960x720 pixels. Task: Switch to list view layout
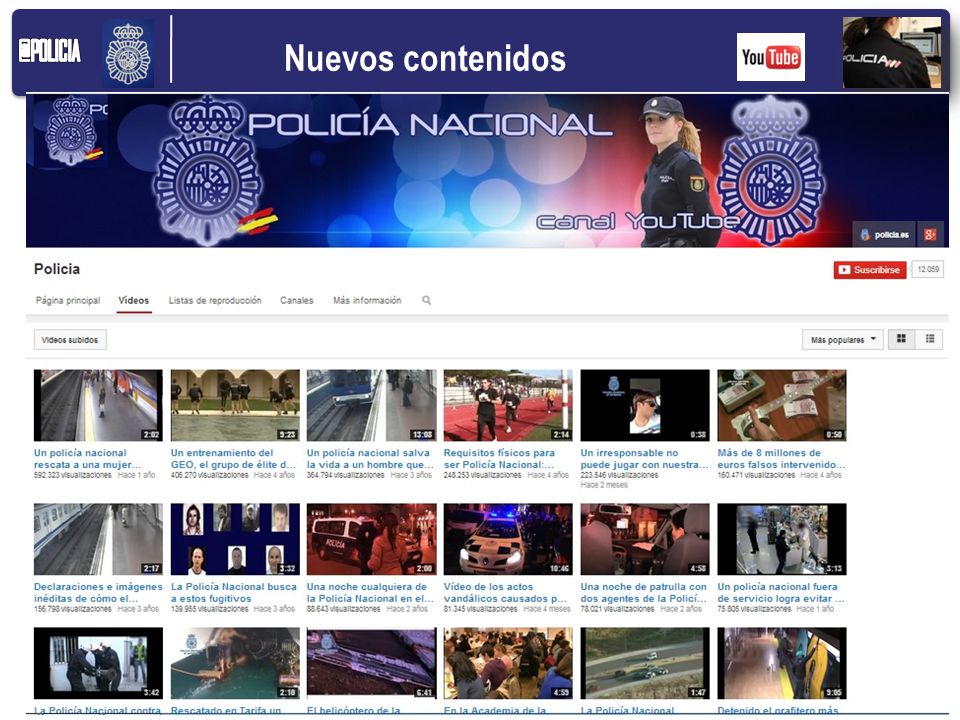pyautogui.click(x=929, y=339)
